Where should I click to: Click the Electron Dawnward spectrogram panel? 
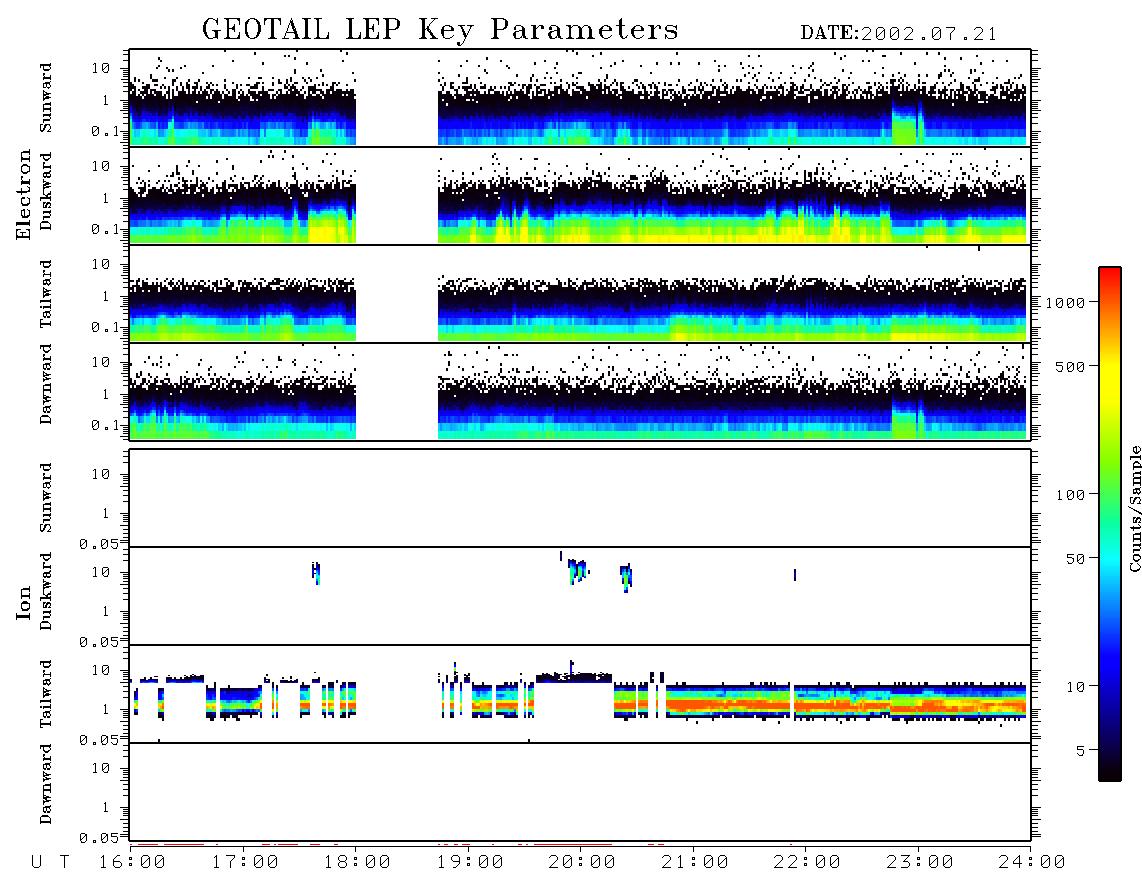tap(580, 392)
